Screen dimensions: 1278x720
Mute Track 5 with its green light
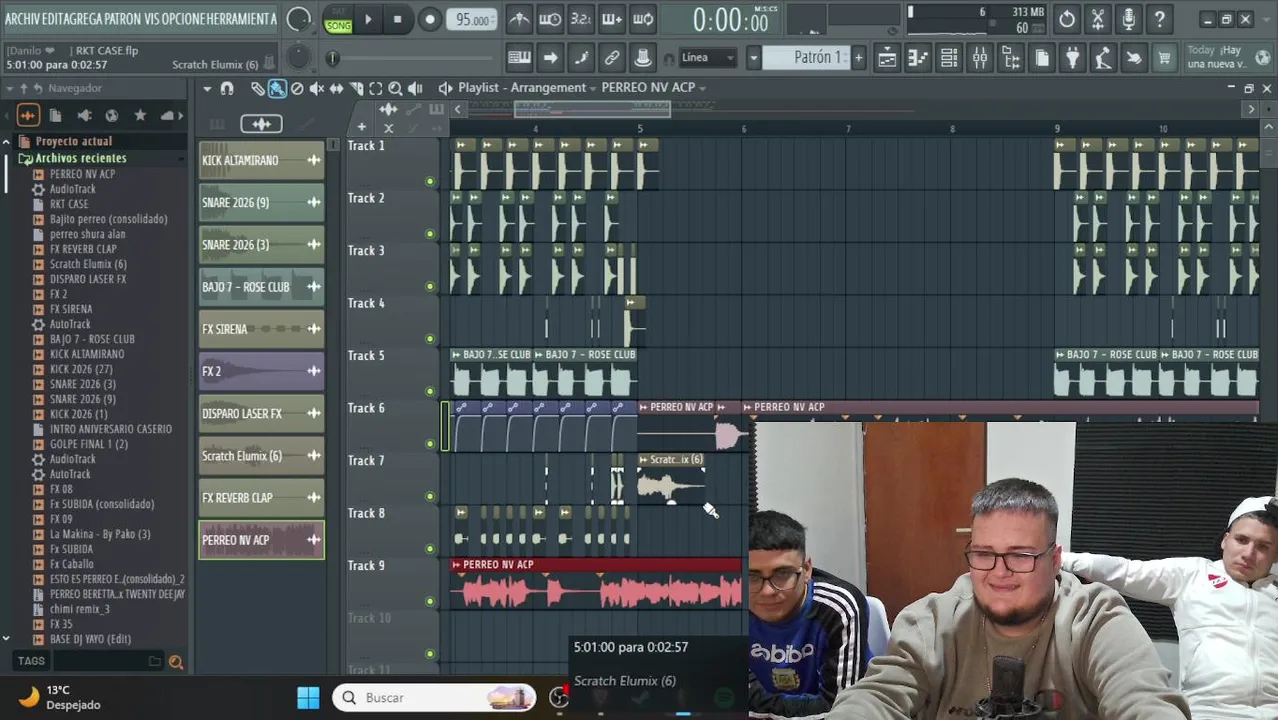(430, 392)
